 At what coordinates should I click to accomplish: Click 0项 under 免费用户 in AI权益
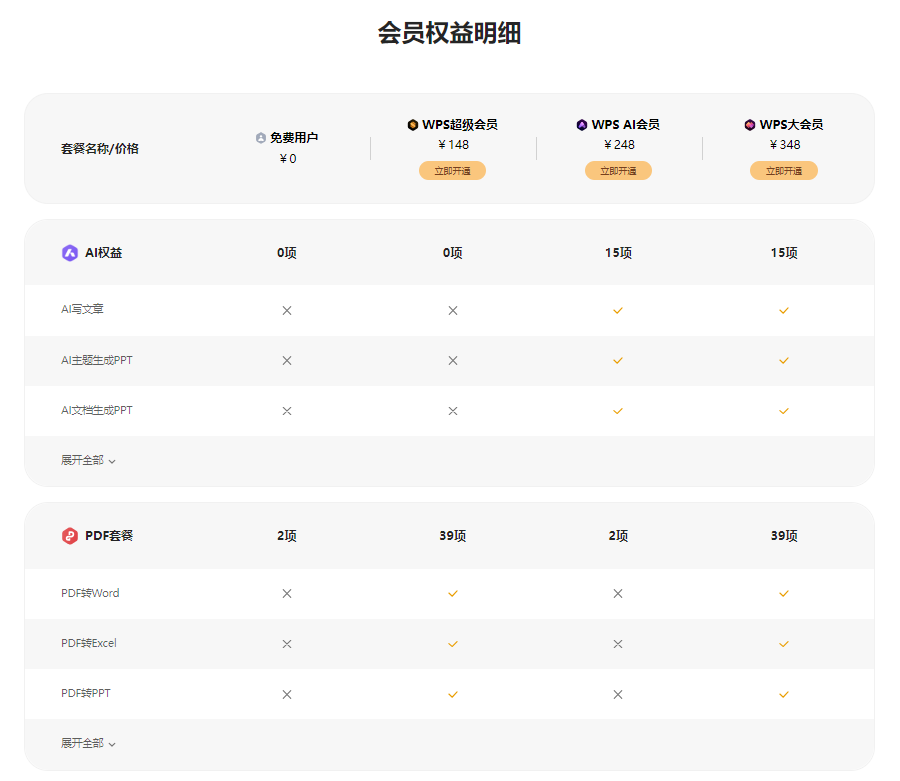point(287,252)
